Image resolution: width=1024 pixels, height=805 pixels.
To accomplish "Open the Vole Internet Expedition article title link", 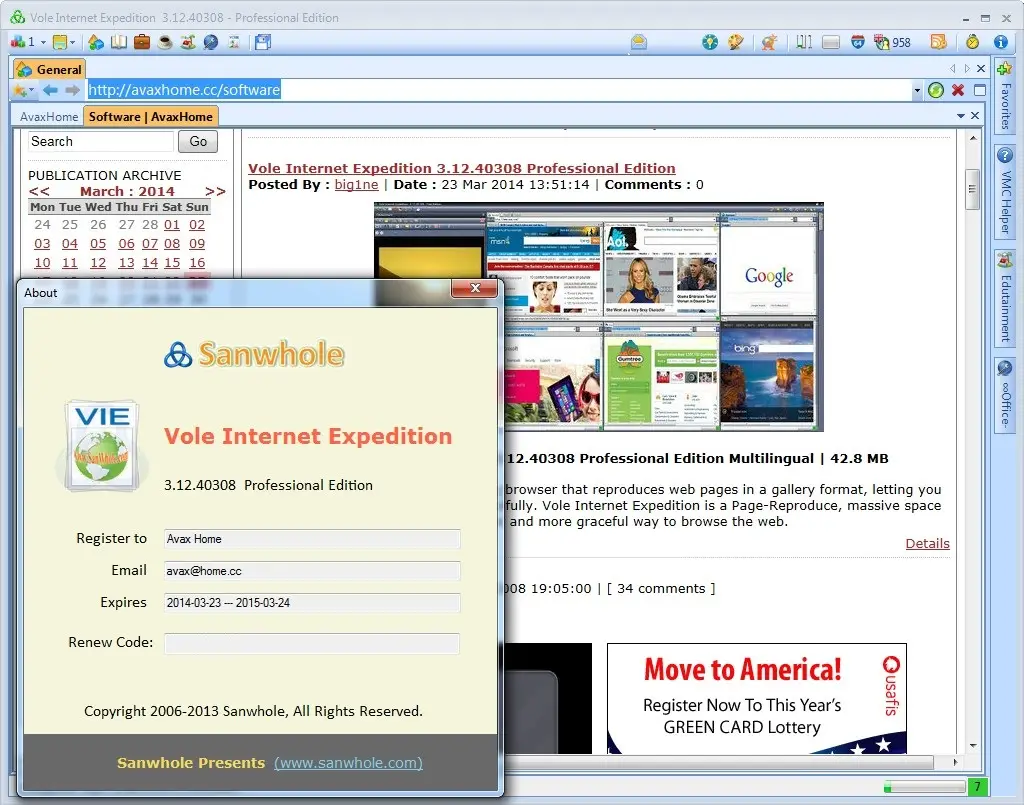I will 462,168.
